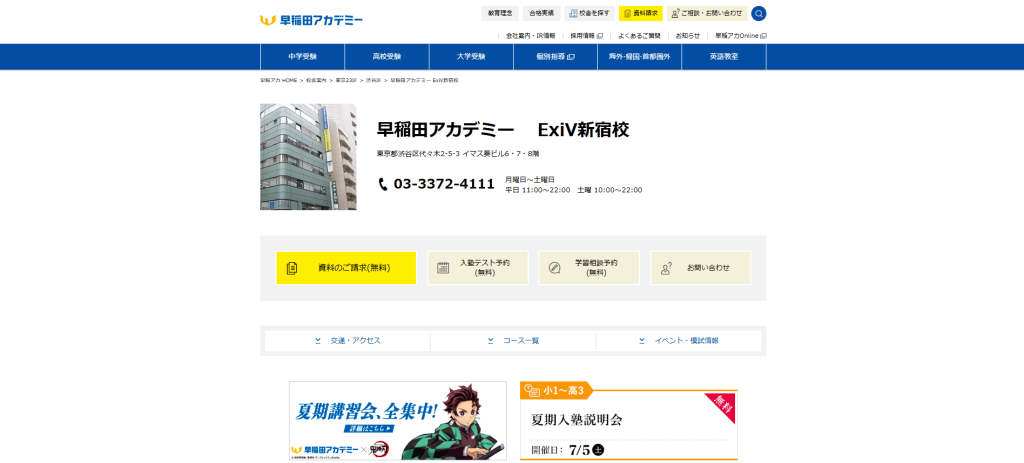
Task: Click the ExiV新宿校 building photo
Action: tap(308, 157)
